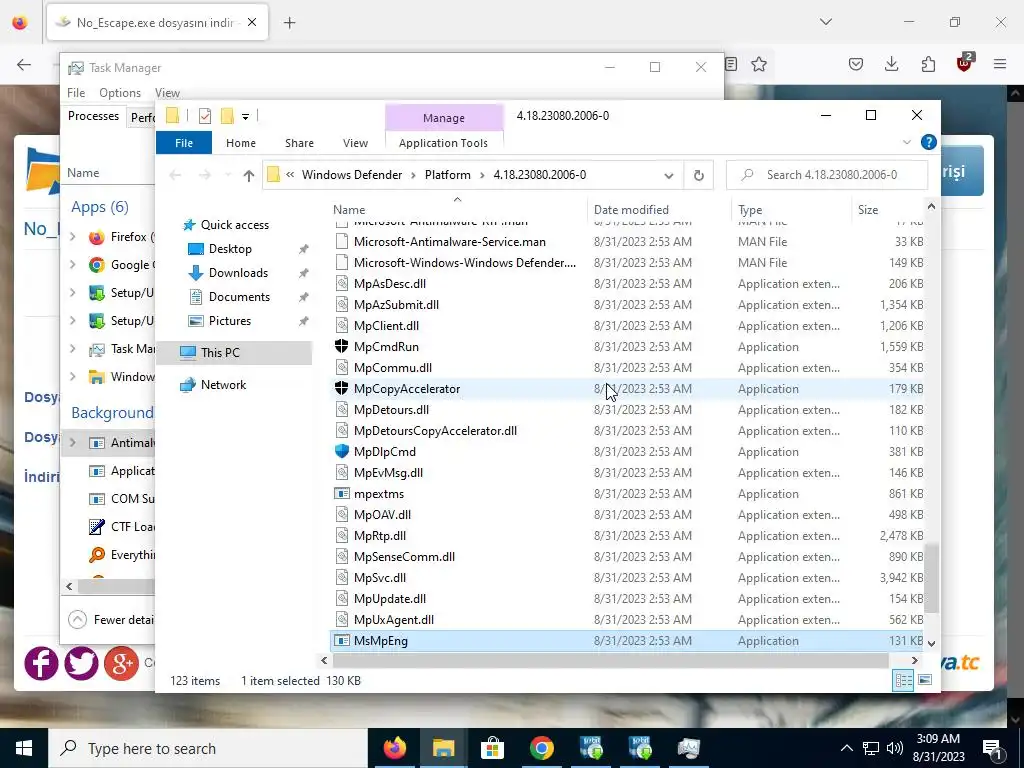Viewport: 1024px width, 768px height.
Task: Save page to Pocket icon in Firefox
Action: [x=856, y=64]
